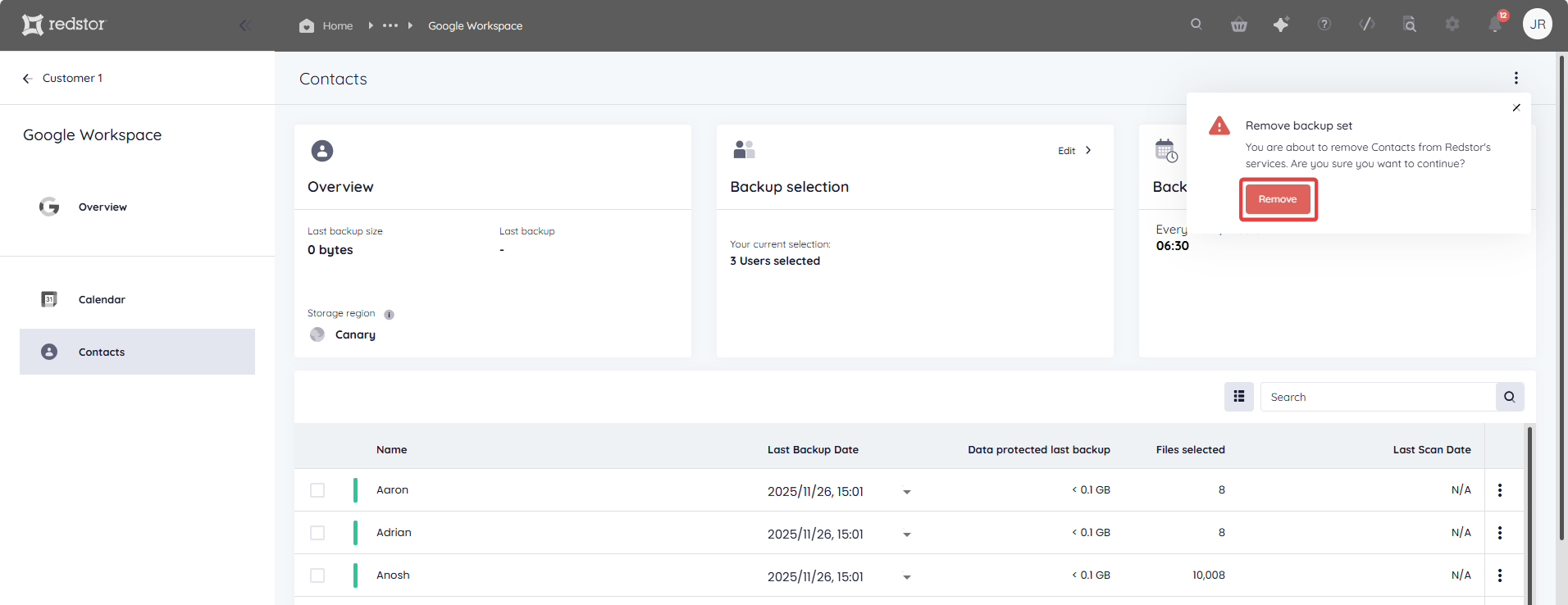
Task: Open the row menu for Aaron
Action: (1500, 490)
